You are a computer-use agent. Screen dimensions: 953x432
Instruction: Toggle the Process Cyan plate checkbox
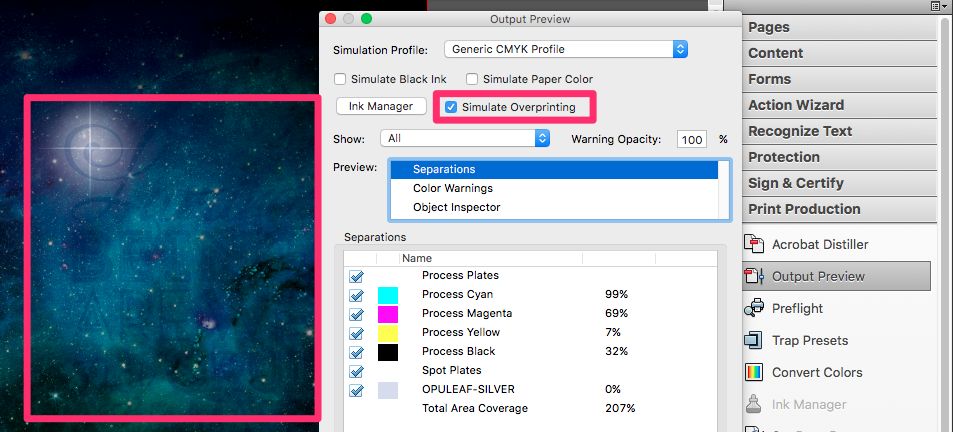pyautogui.click(x=357, y=295)
